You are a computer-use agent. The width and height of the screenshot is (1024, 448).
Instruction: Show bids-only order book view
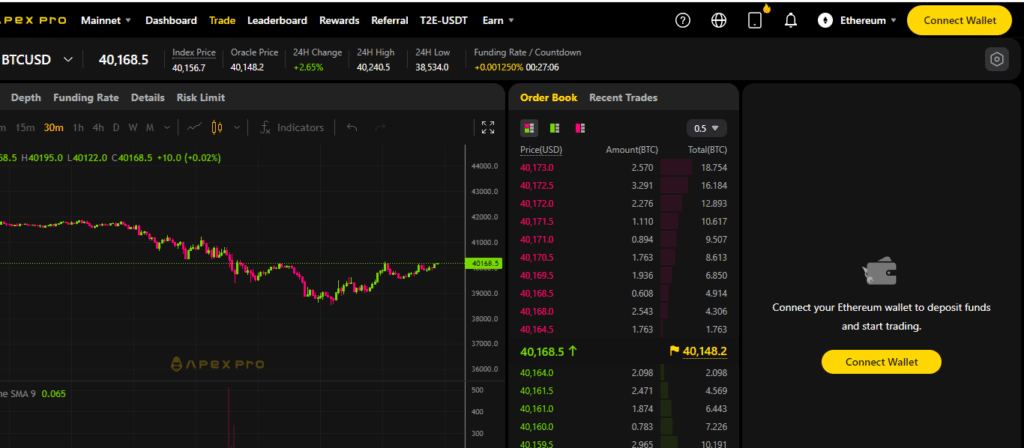pyautogui.click(x=554, y=128)
